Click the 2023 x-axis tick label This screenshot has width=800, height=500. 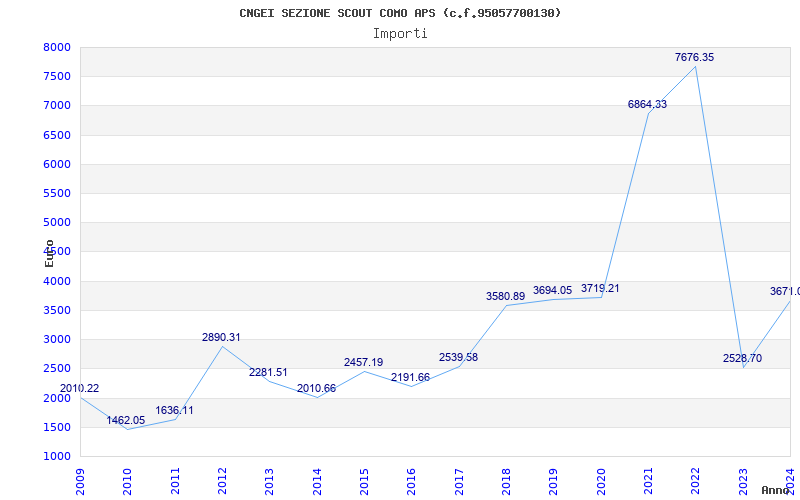pyautogui.click(x=743, y=481)
